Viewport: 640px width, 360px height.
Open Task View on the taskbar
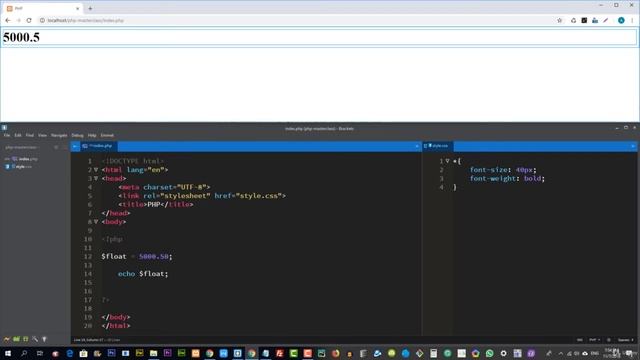click(40, 353)
